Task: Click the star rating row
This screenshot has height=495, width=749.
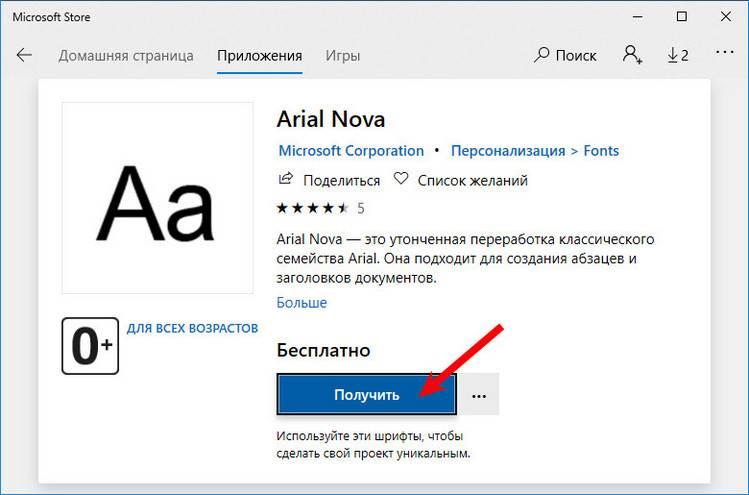Action: [x=312, y=208]
